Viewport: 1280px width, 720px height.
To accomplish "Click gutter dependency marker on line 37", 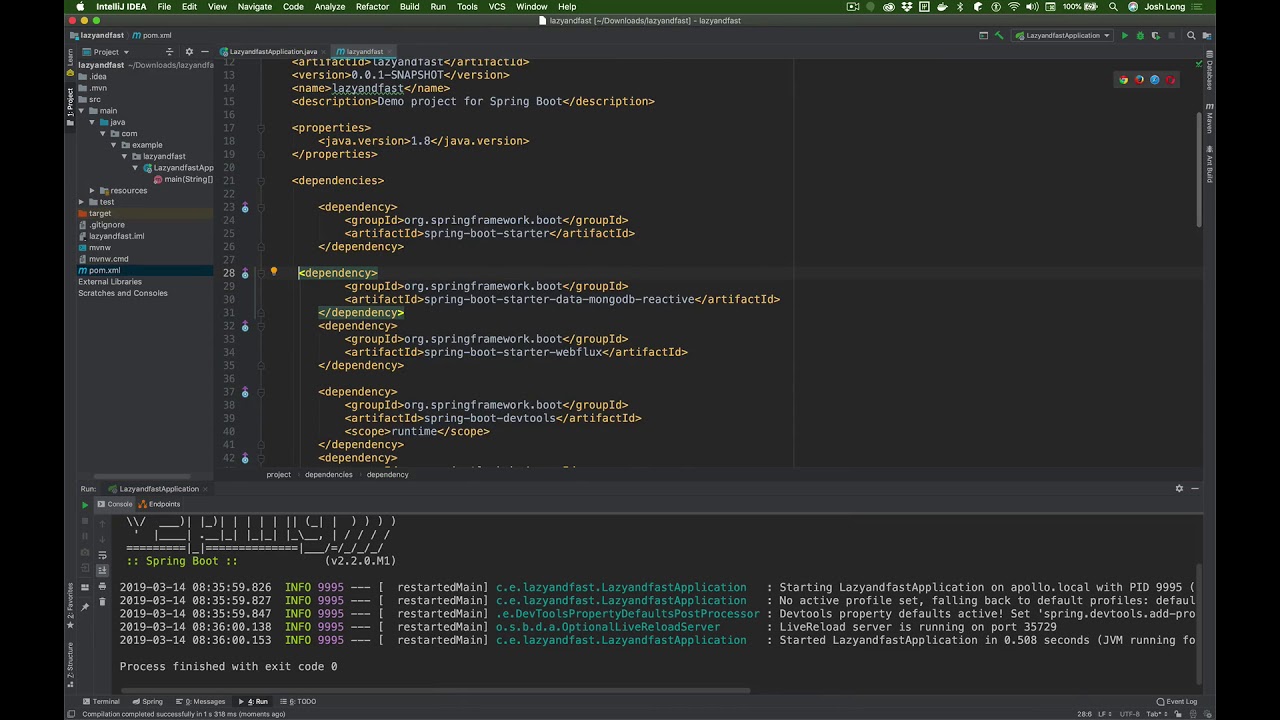I will coord(245,392).
